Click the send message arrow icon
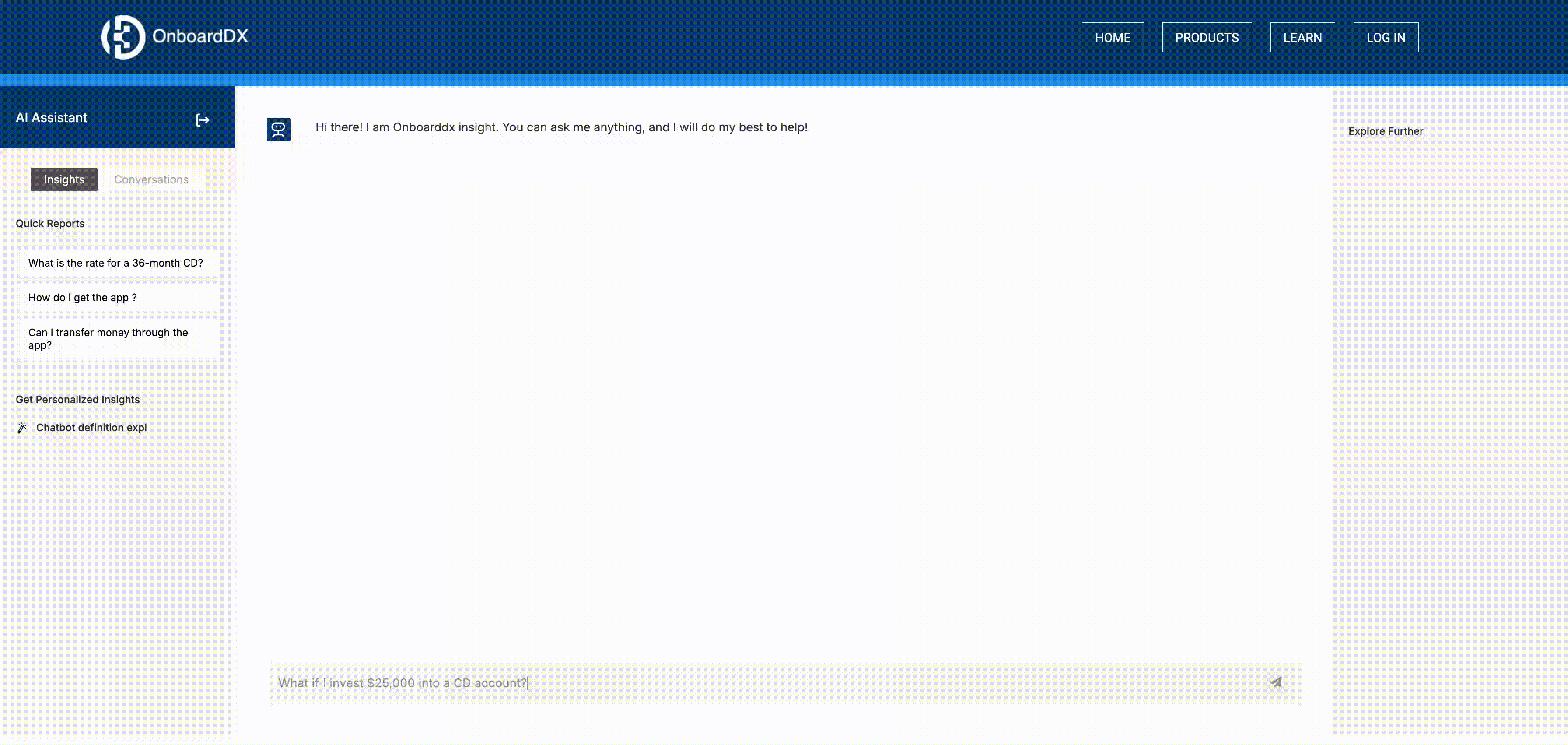 (x=1277, y=683)
